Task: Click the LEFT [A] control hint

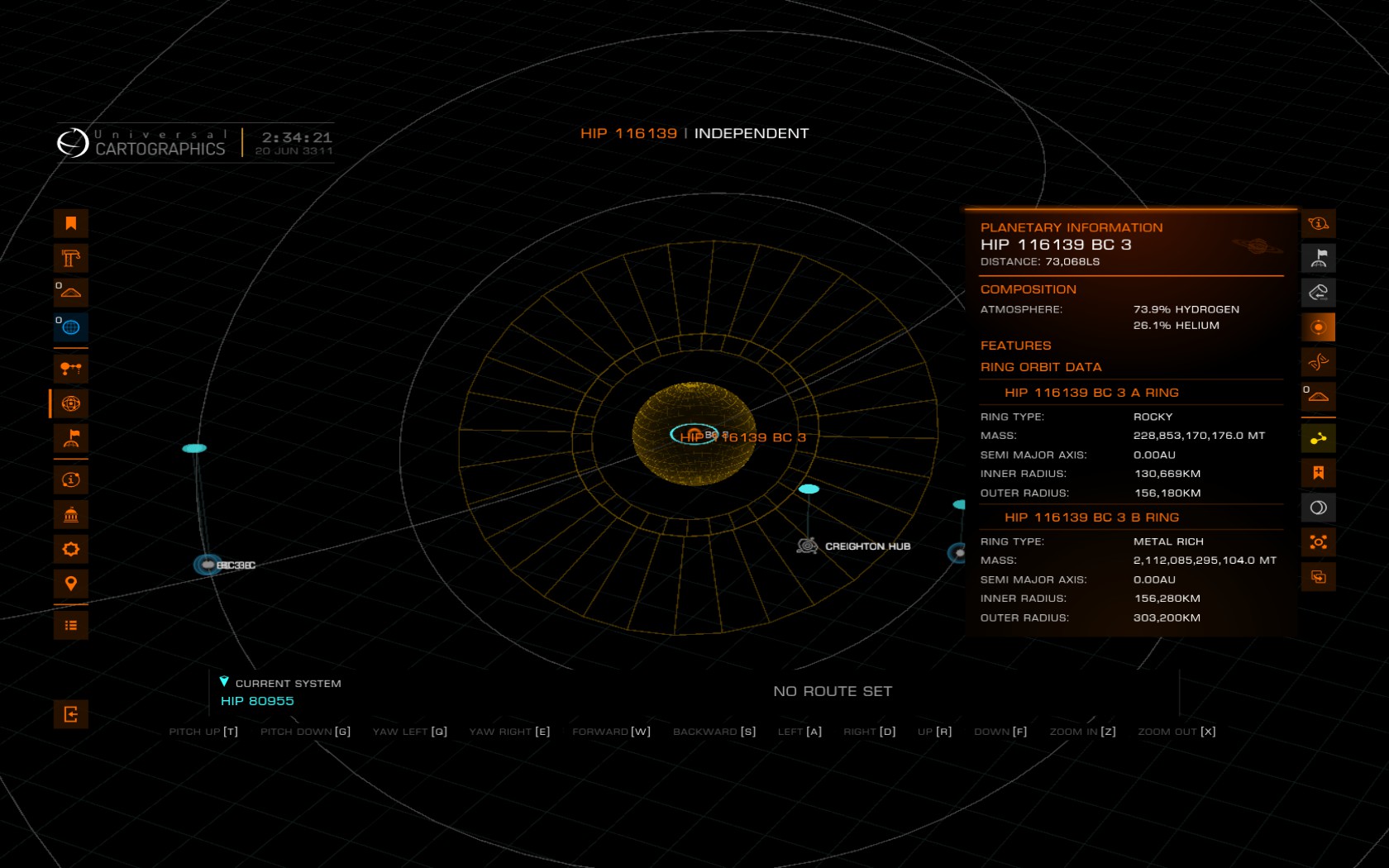Action: [x=800, y=732]
